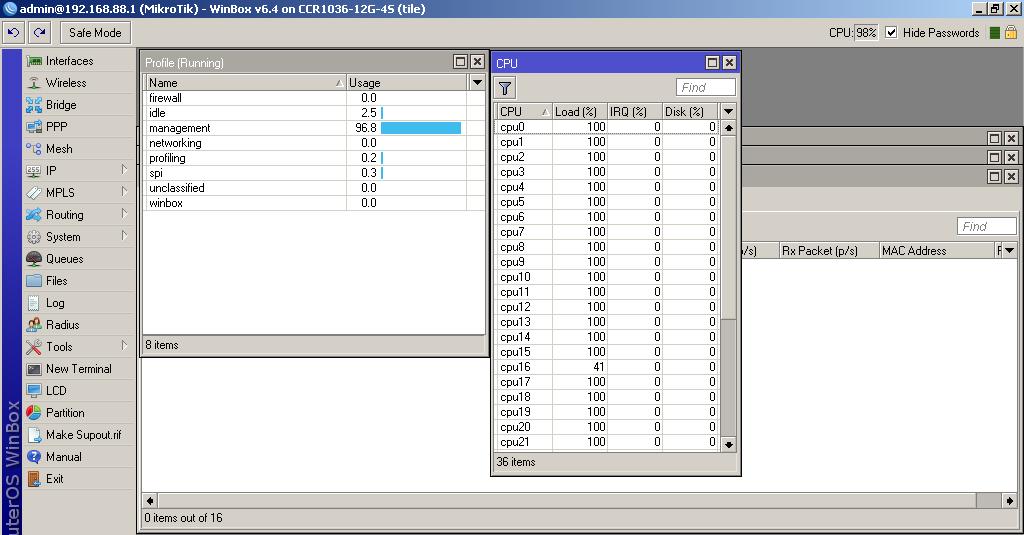Click the Bridge sidebar icon
Screen dimensions: 1024x535
click(x=34, y=105)
